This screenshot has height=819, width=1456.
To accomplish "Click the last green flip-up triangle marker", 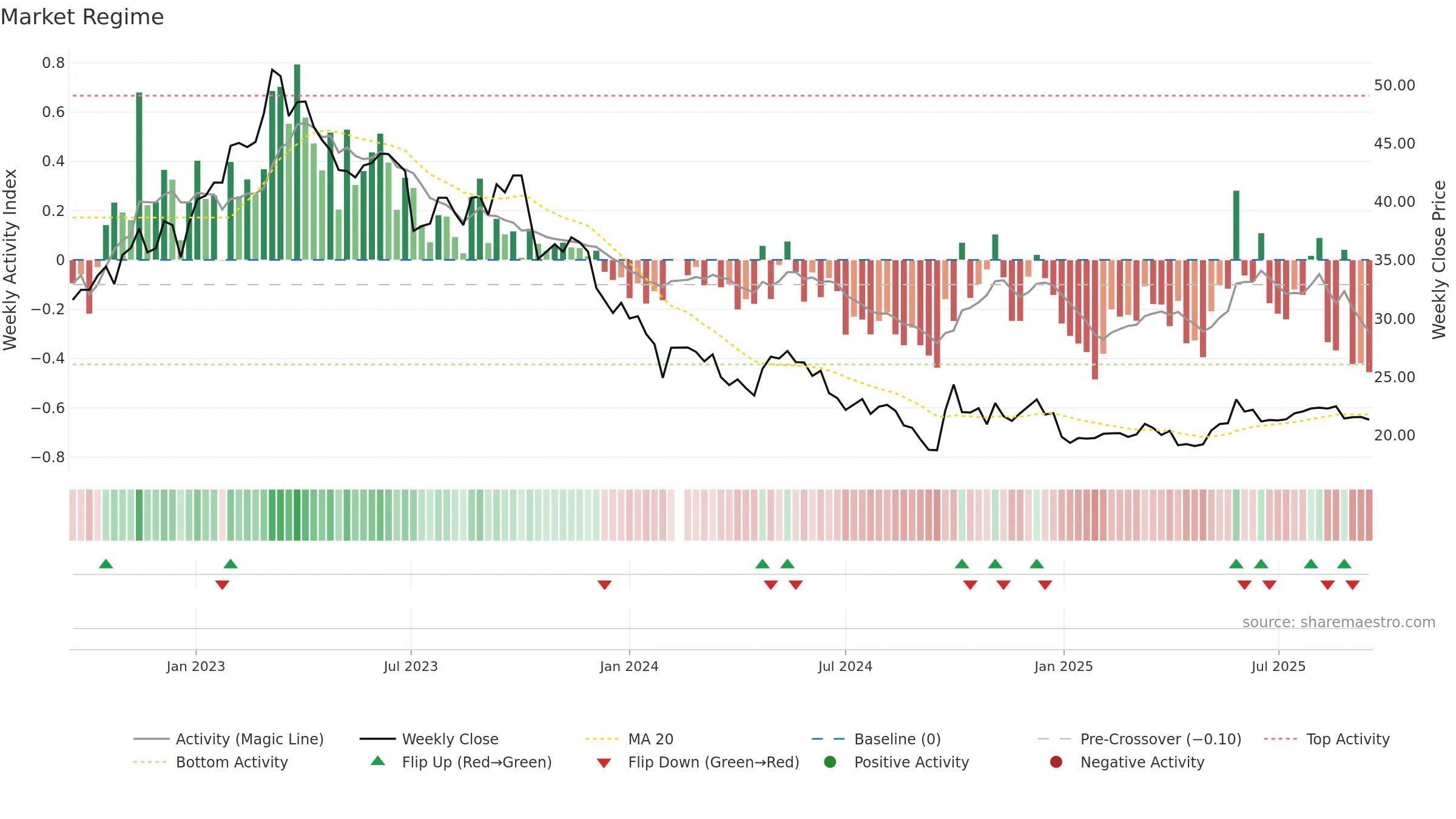I will [1344, 564].
